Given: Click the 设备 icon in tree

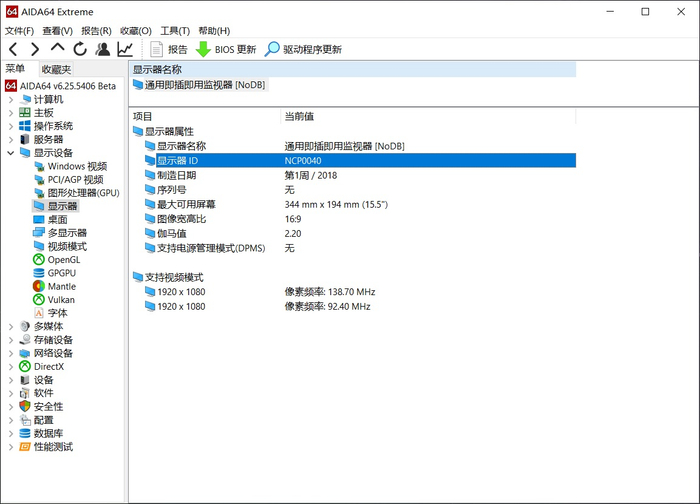Looking at the screenshot, I should click(25, 380).
